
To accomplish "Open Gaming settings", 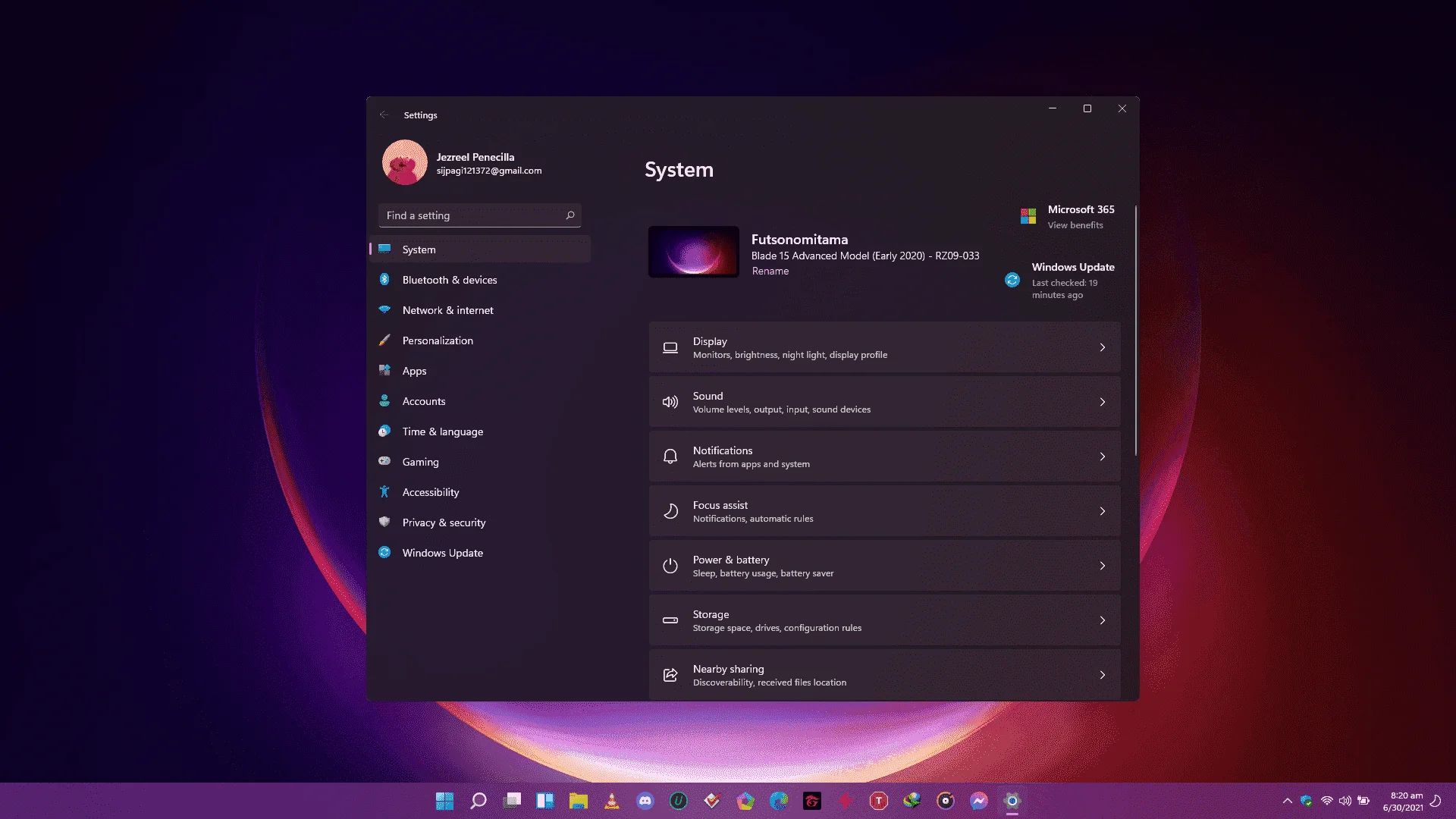I will click(x=480, y=462).
